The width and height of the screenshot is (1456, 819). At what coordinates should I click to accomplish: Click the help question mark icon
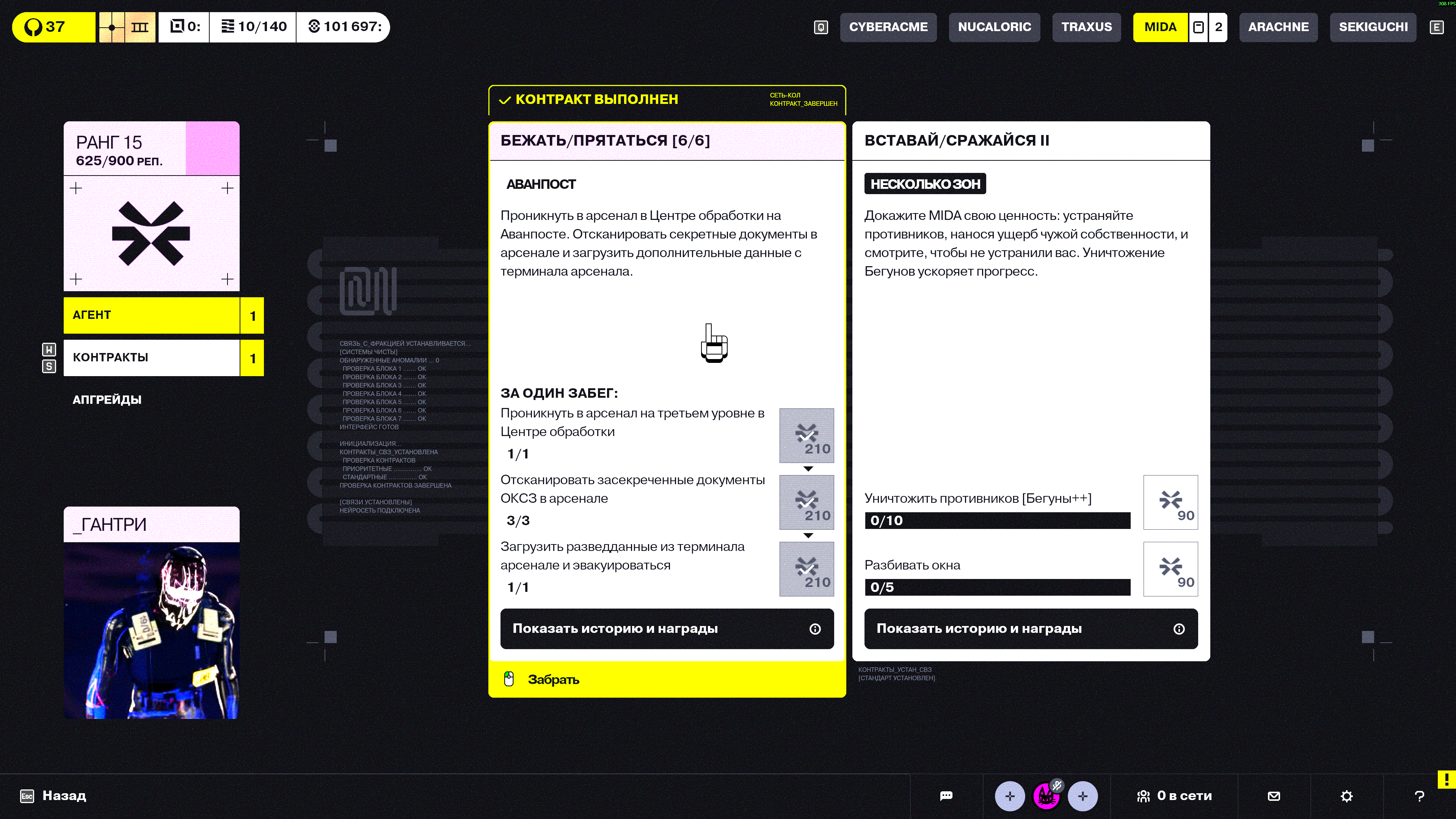pyautogui.click(x=1419, y=796)
